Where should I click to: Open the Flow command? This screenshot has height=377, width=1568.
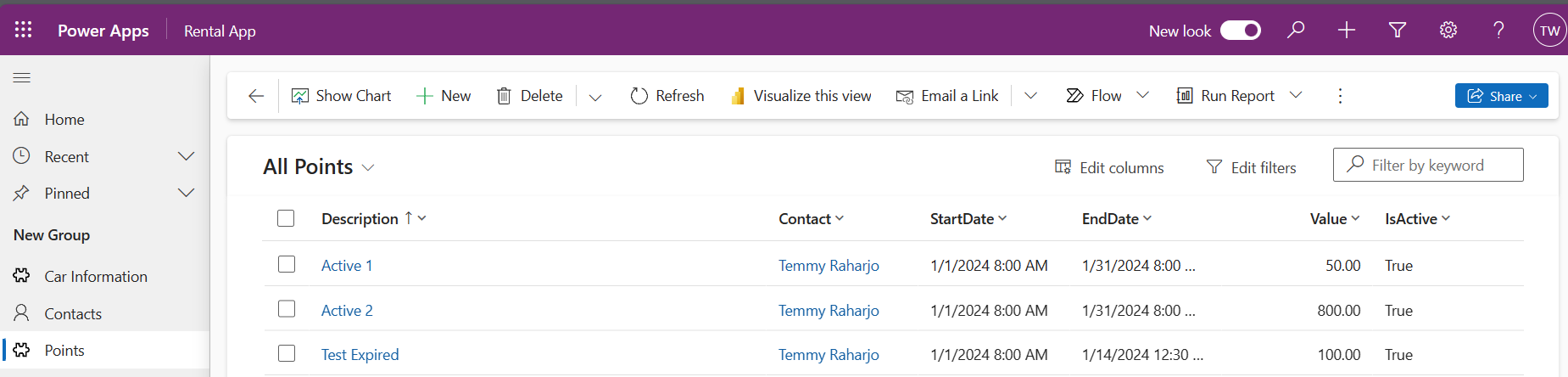pos(1094,96)
